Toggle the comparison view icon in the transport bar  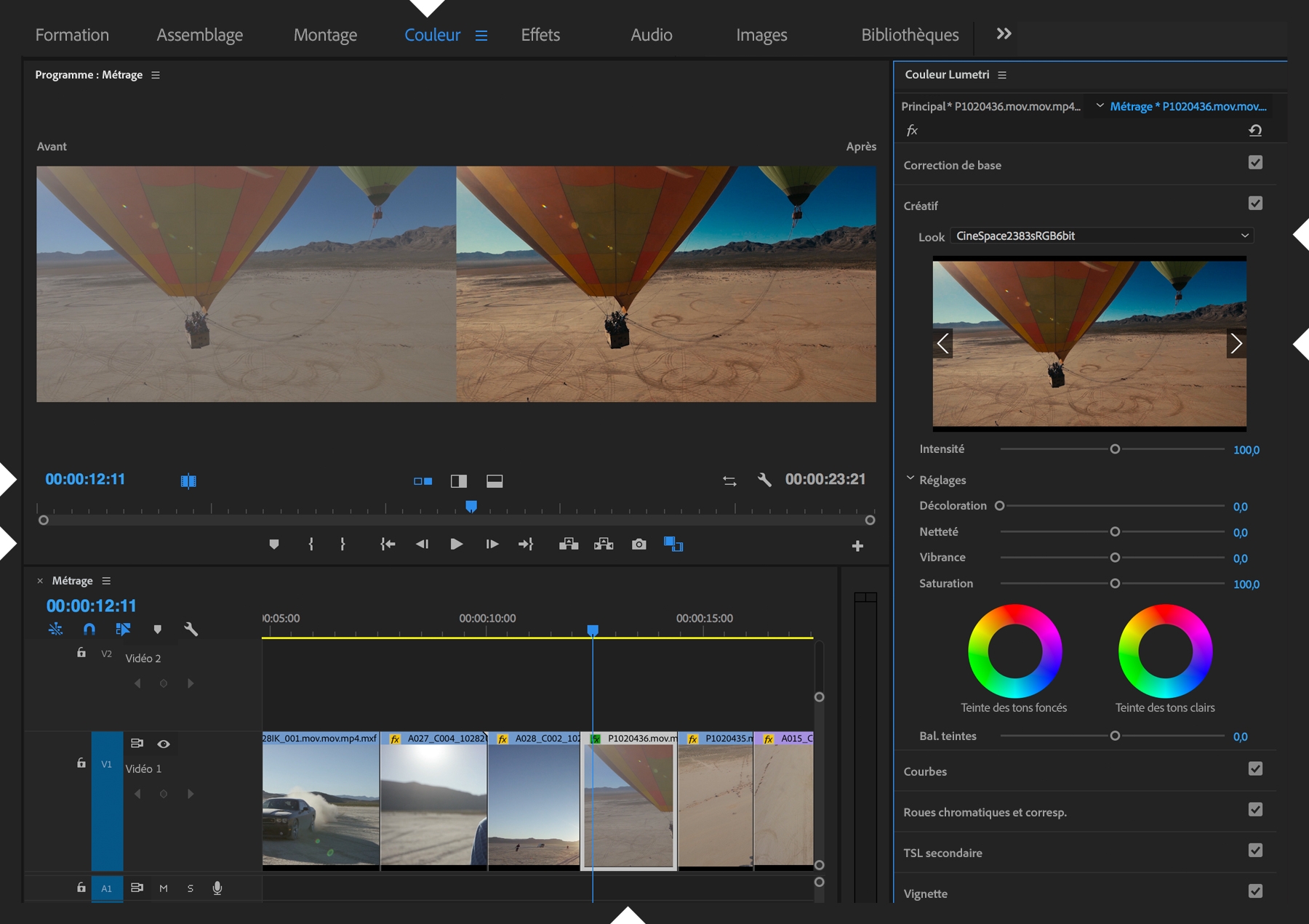pyautogui.click(x=673, y=544)
